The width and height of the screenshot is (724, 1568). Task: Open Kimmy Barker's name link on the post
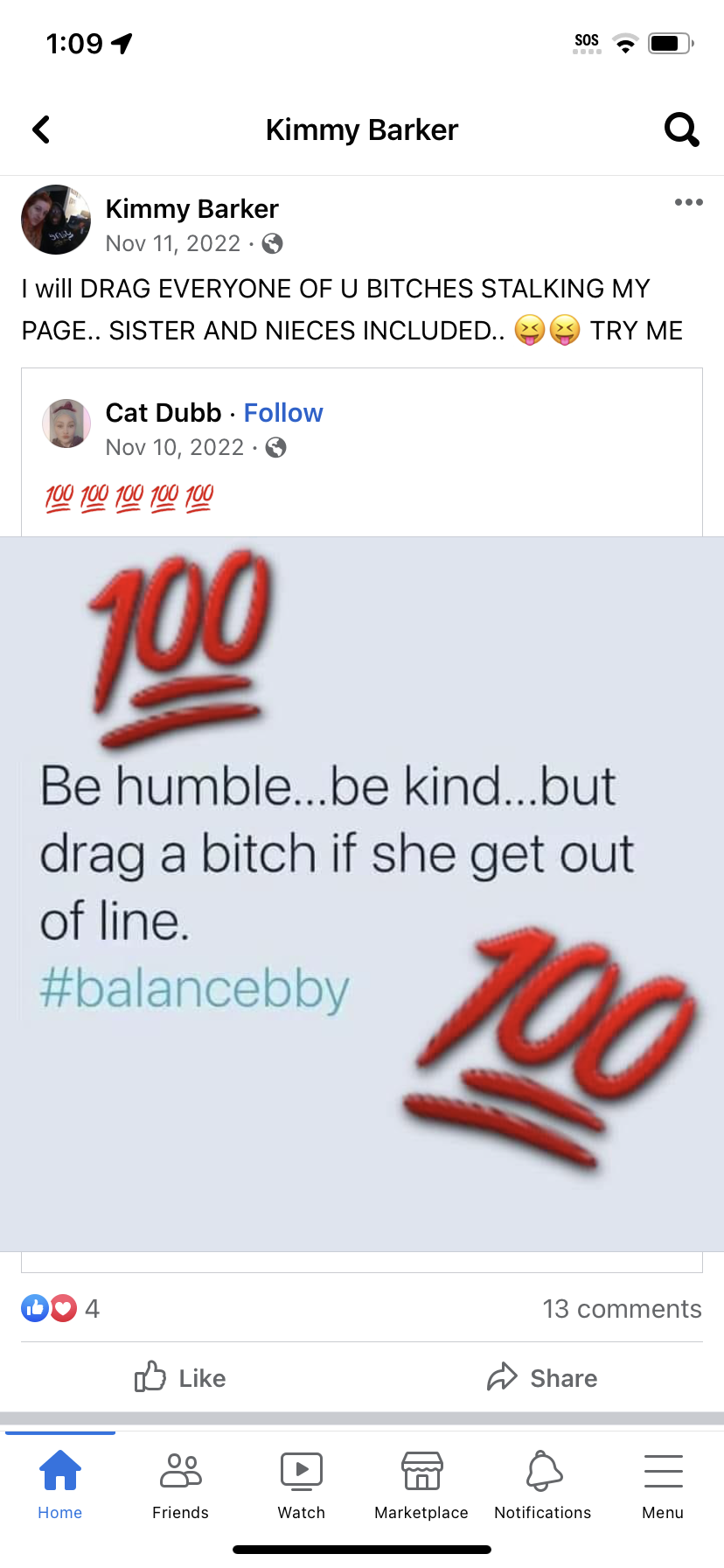pos(192,209)
